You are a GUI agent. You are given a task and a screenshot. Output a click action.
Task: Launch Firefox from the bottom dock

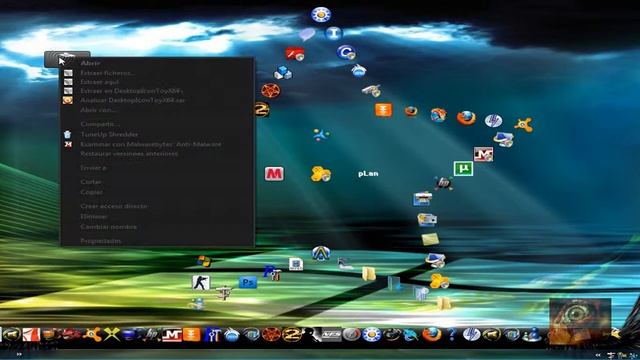(431, 335)
